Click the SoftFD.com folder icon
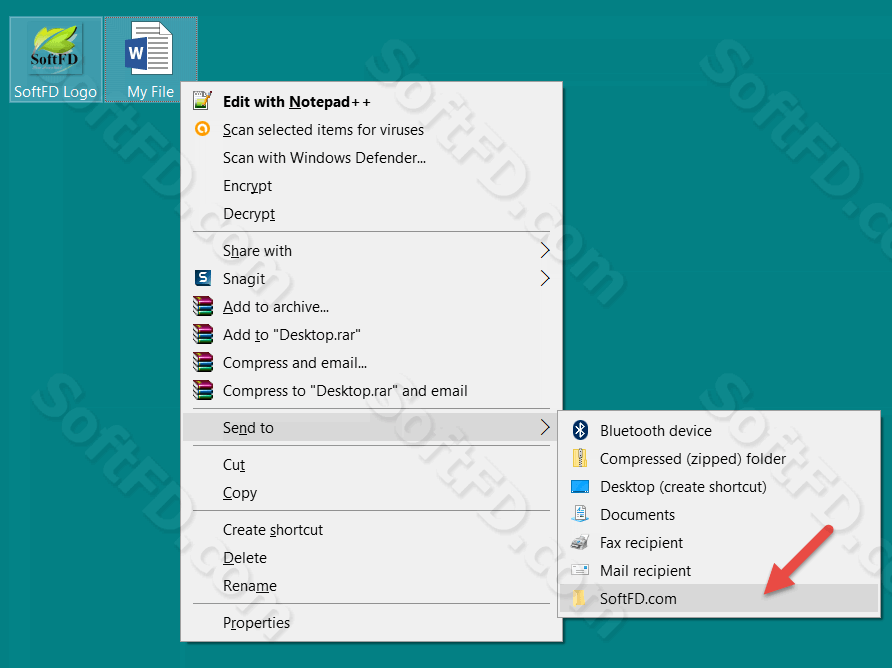This screenshot has width=892, height=668. 580,598
